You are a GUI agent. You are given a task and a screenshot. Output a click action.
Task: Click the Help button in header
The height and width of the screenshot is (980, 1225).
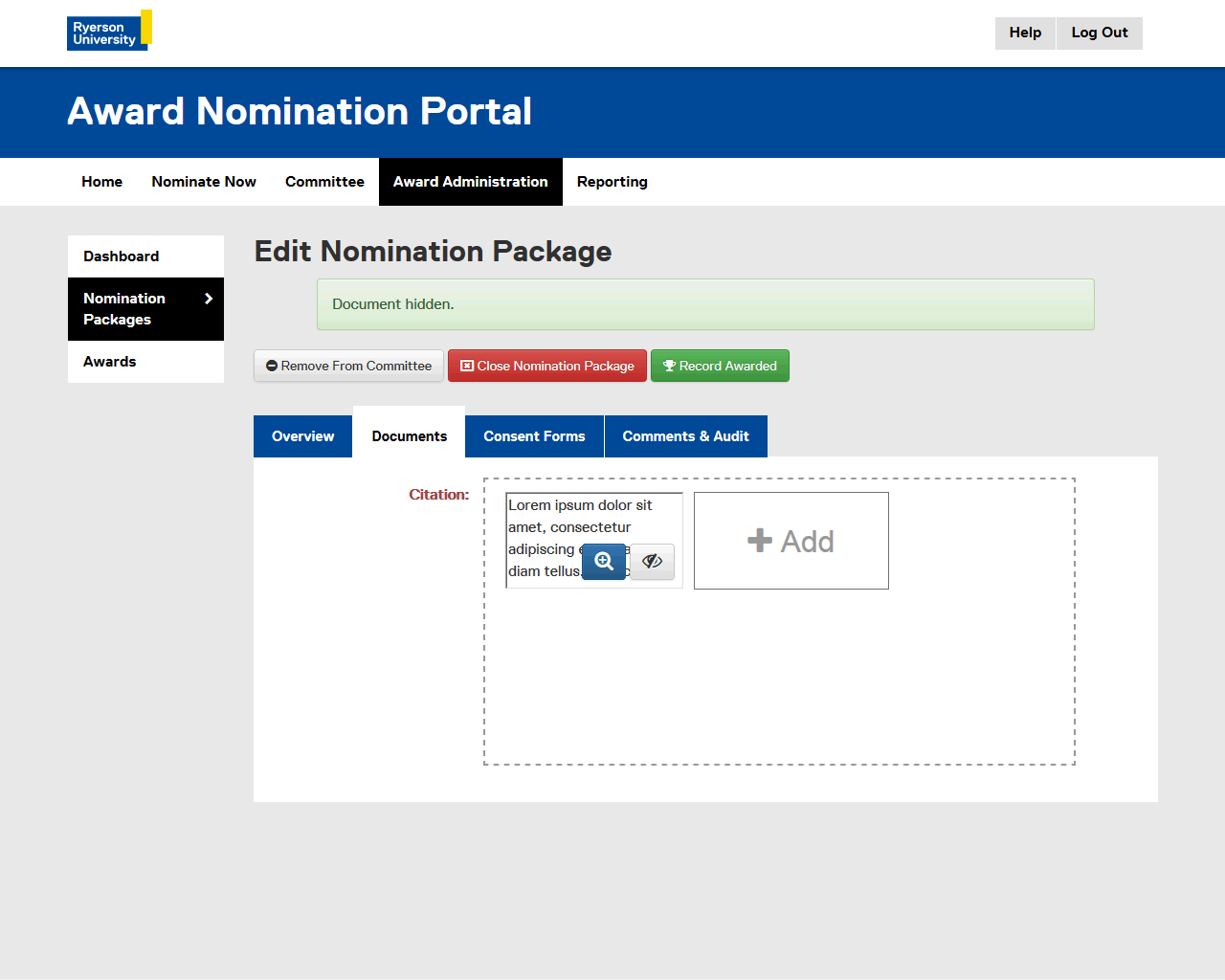click(x=1025, y=33)
